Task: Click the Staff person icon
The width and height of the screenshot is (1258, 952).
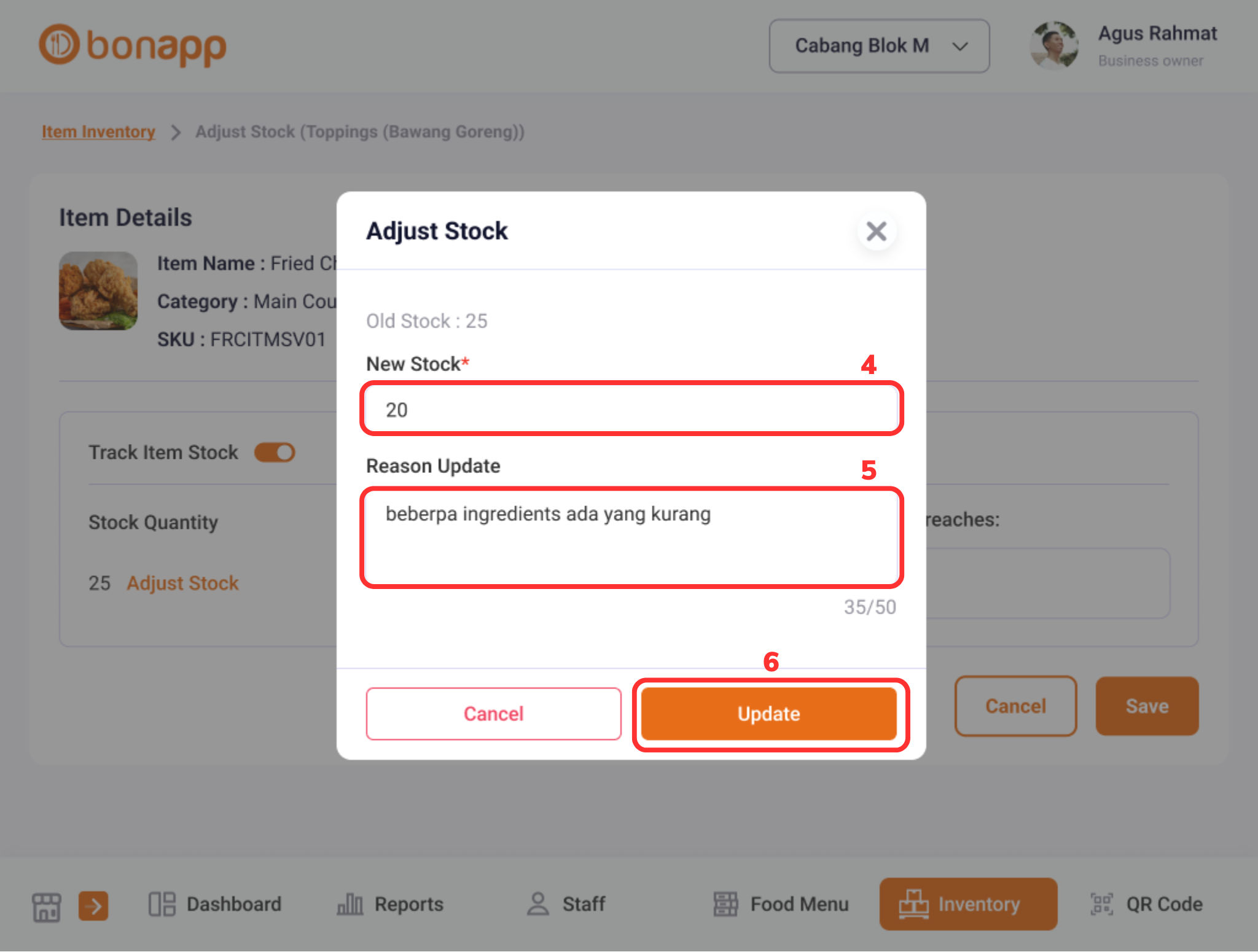Action: [538, 904]
